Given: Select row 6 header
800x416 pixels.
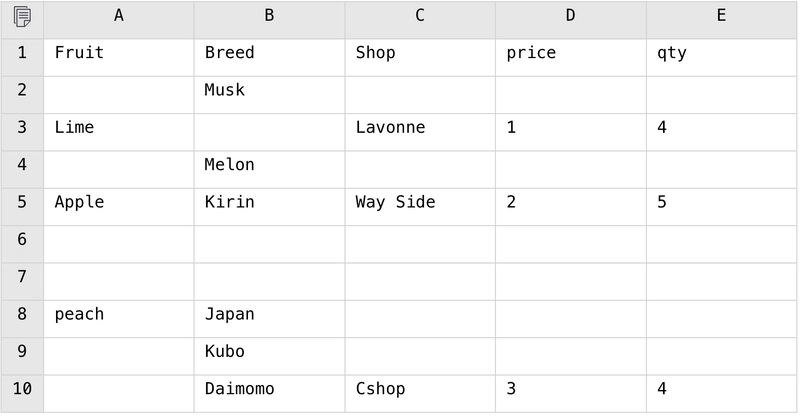Looking at the screenshot, I should 22,244.
